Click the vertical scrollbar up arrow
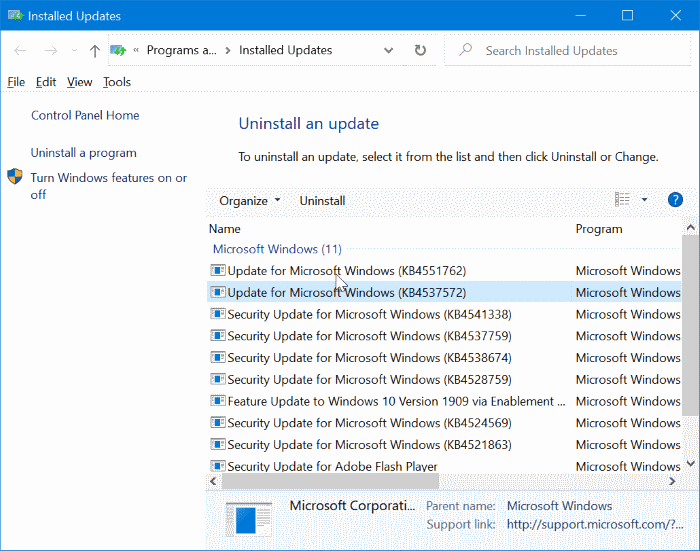The image size is (700, 551). 690,228
